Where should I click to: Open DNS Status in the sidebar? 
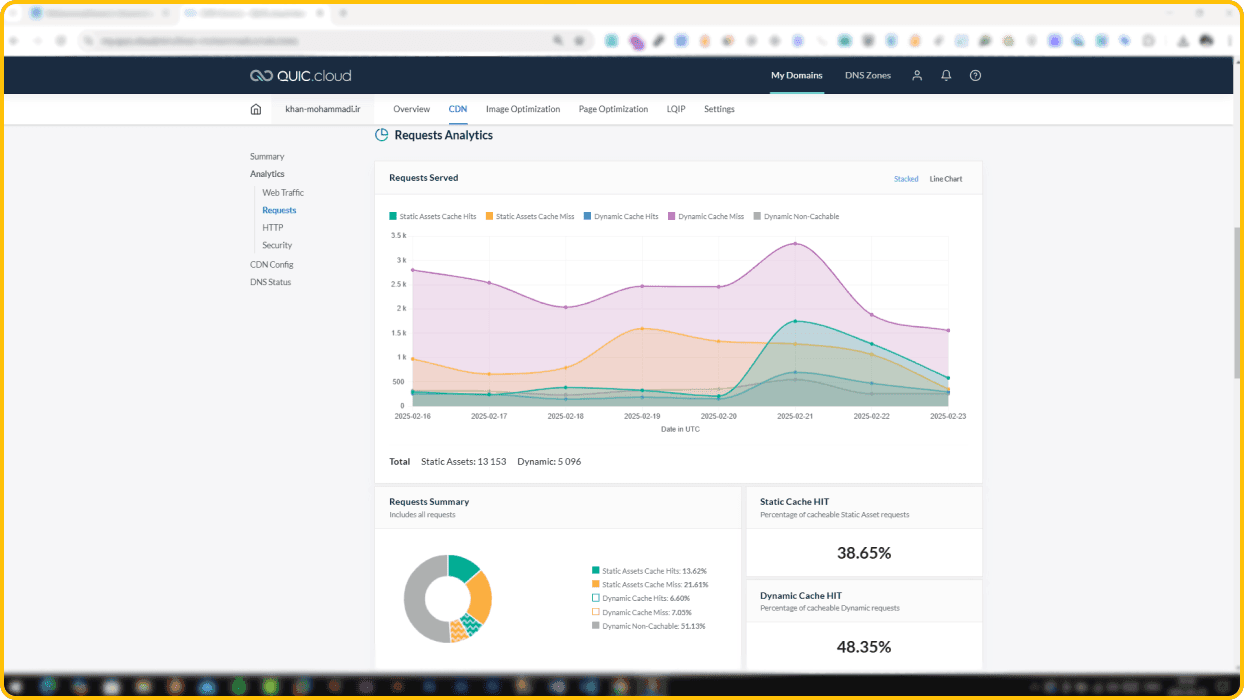click(x=270, y=282)
